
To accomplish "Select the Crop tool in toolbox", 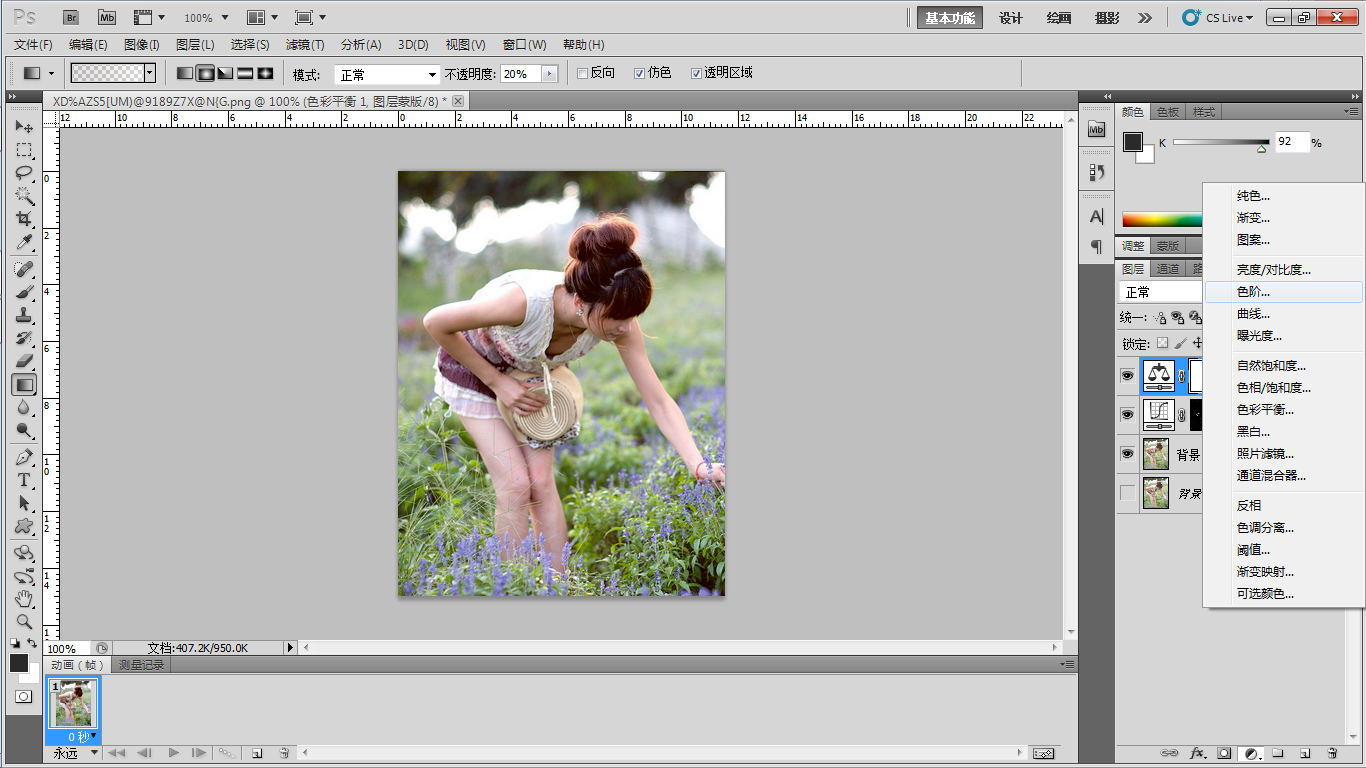I will 24,218.
